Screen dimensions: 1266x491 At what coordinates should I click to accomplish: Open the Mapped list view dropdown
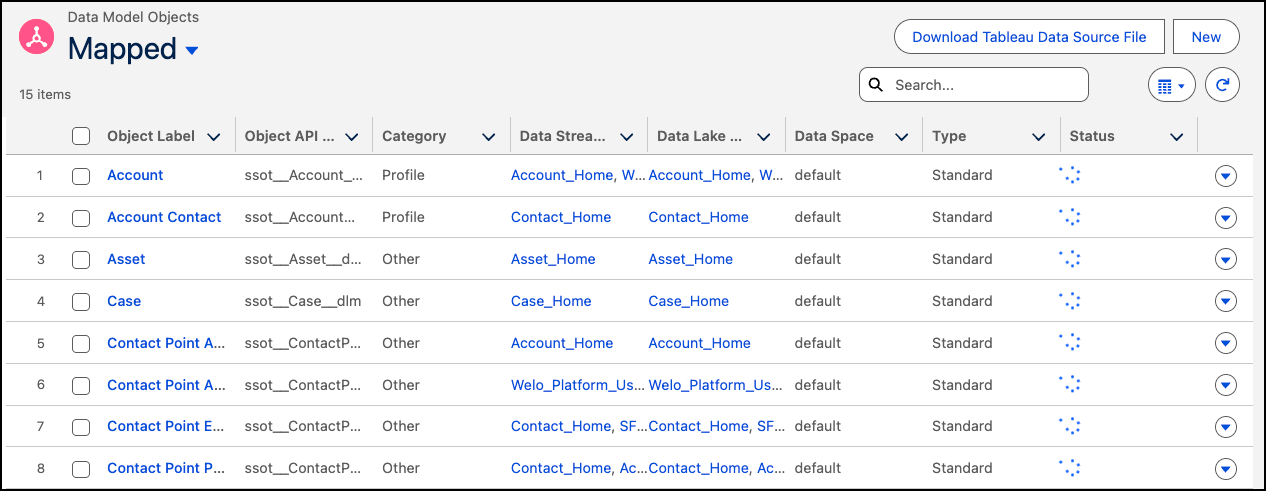pos(192,50)
